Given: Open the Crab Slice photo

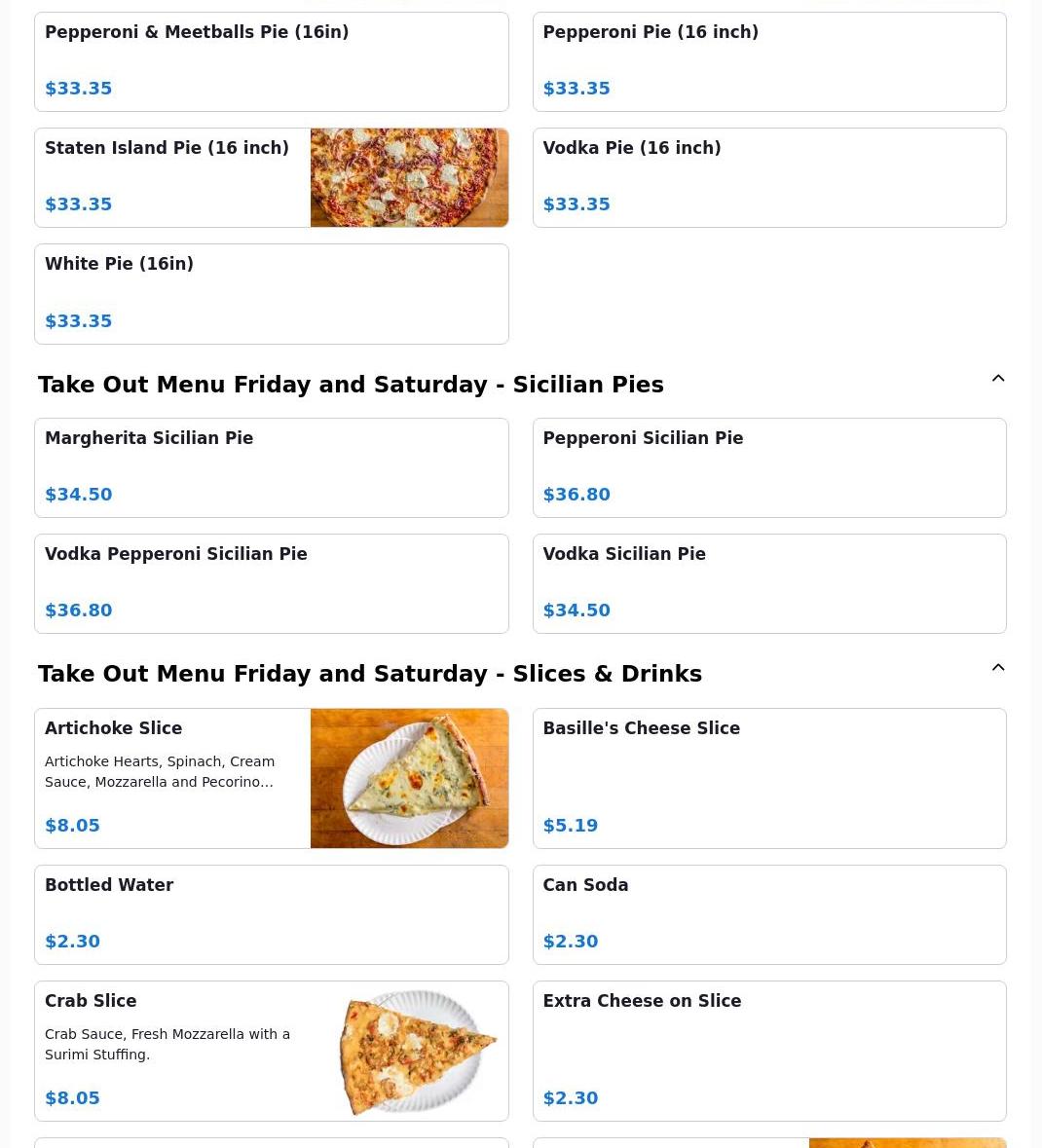Looking at the screenshot, I should pyautogui.click(x=417, y=1052).
